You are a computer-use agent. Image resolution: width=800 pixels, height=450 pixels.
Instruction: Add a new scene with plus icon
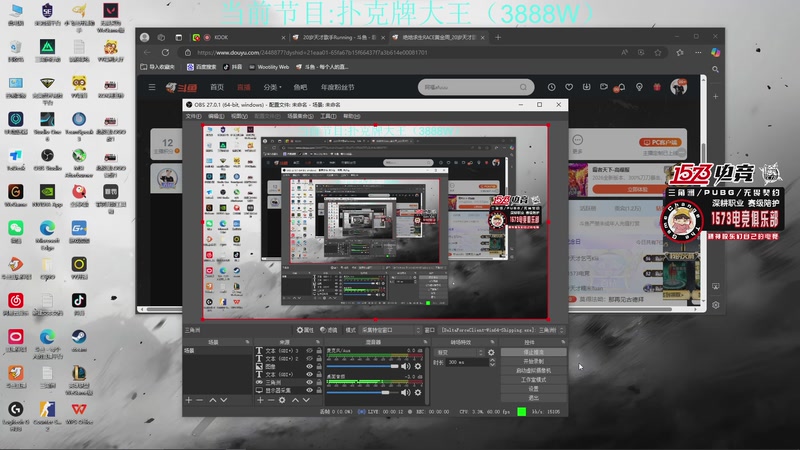tap(189, 400)
